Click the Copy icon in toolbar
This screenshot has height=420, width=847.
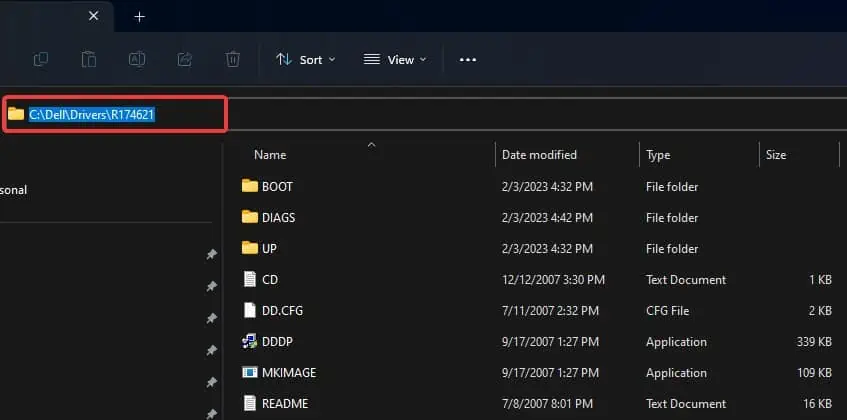(41, 59)
